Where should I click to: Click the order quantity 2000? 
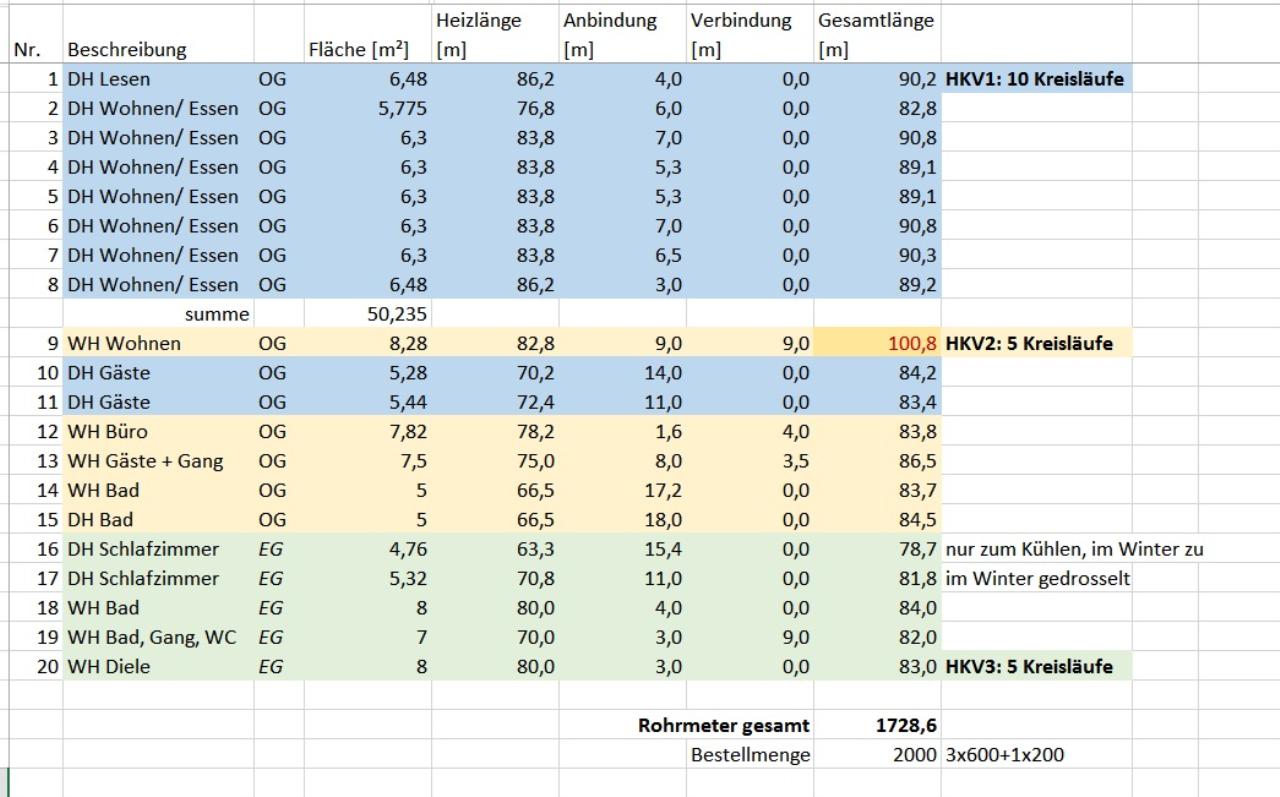tap(877, 755)
